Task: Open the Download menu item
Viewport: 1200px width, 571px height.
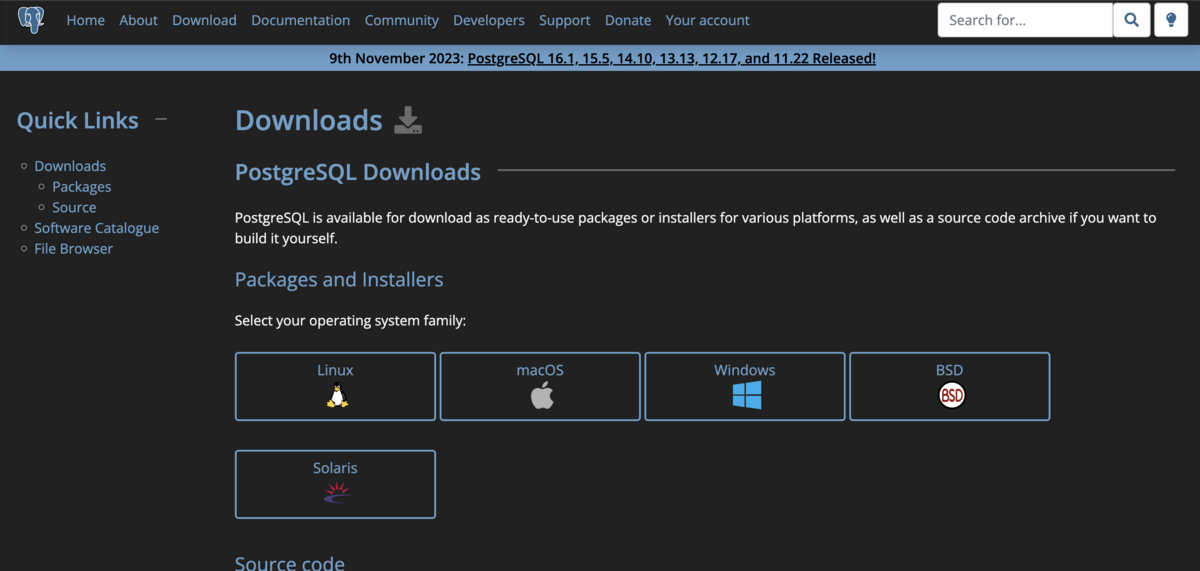Action: [204, 20]
